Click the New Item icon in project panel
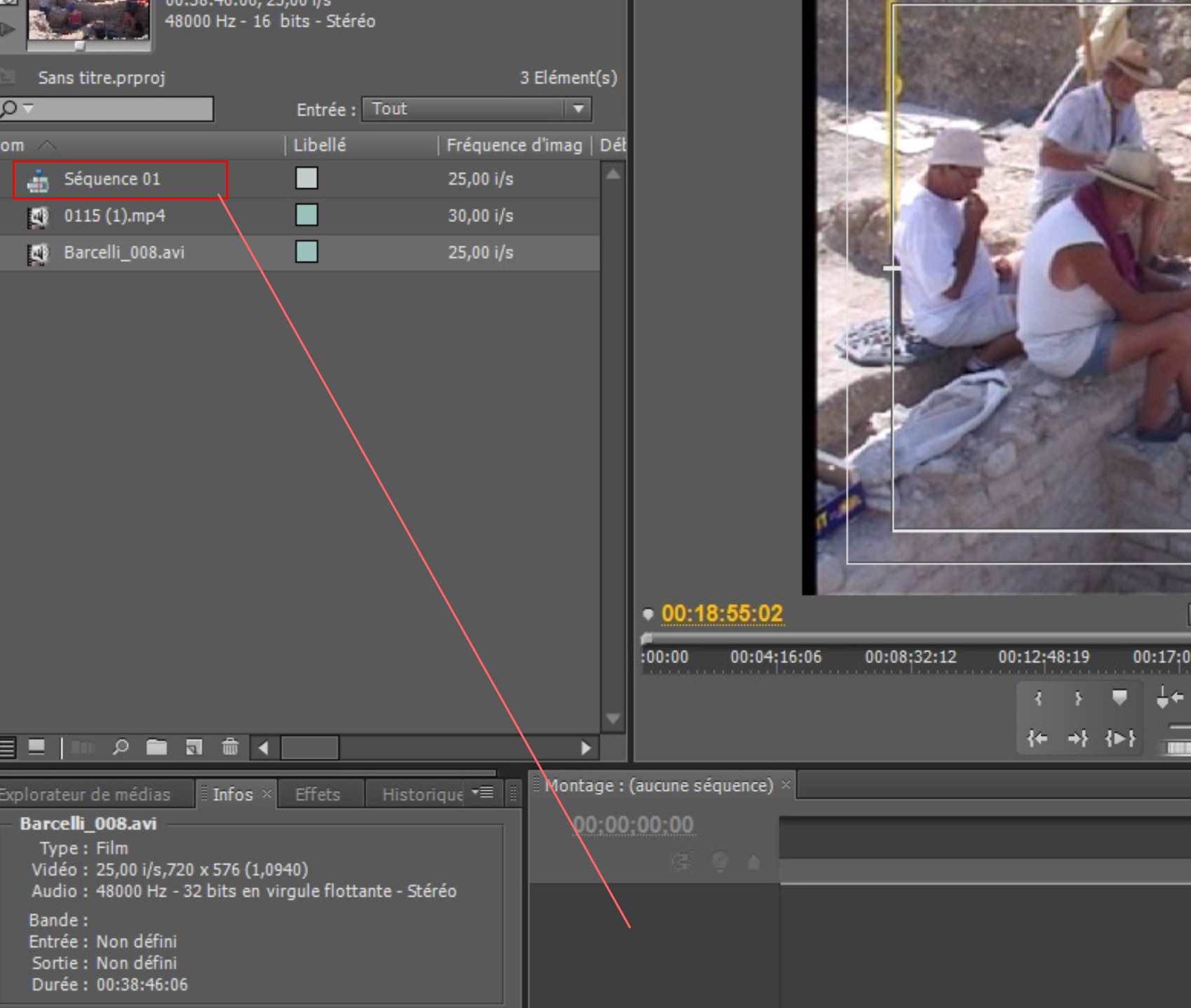This screenshot has height=1008, width=1191. click(194, 748)
